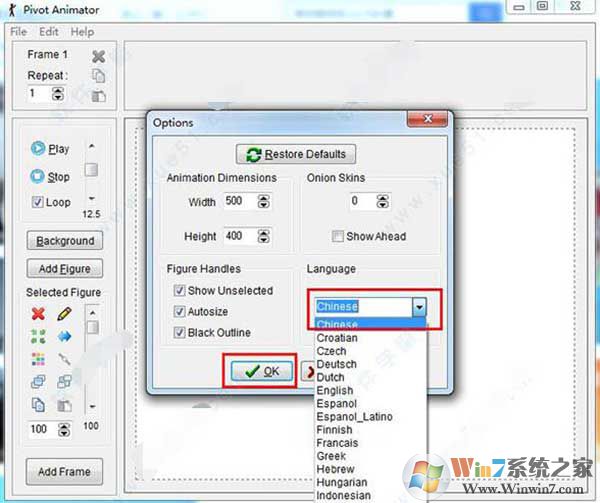Click figure size spinner arrows

(64, 429)
